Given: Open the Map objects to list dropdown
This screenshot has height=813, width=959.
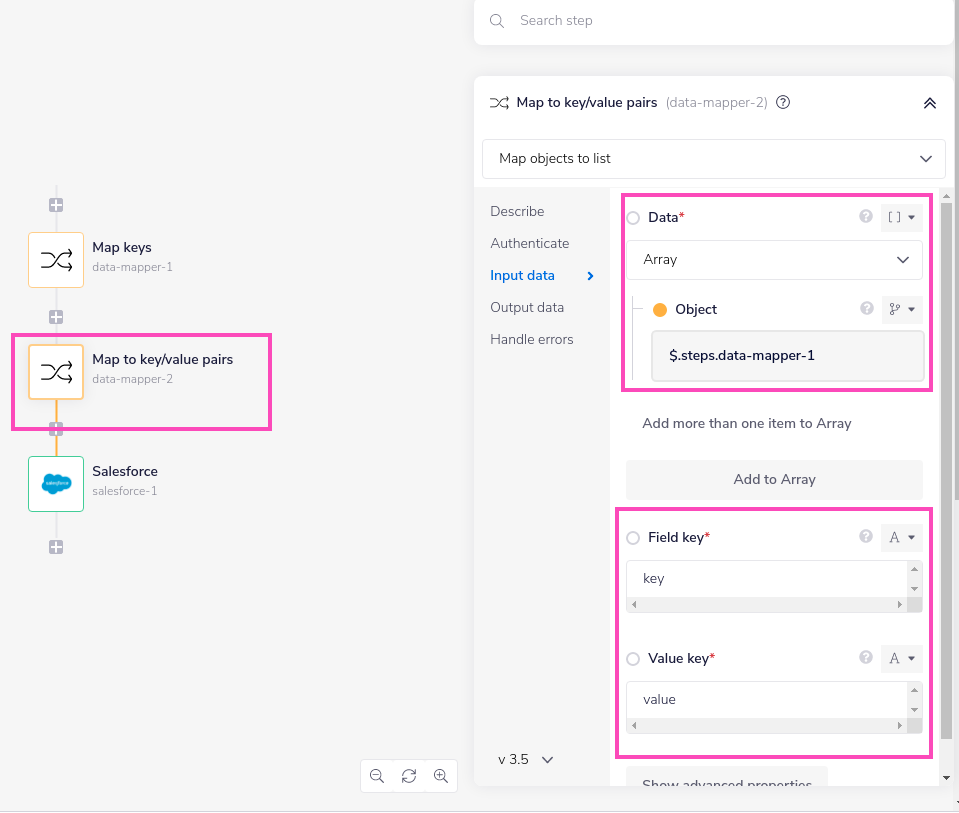Looking at the screenshot, I should [714, 158].
